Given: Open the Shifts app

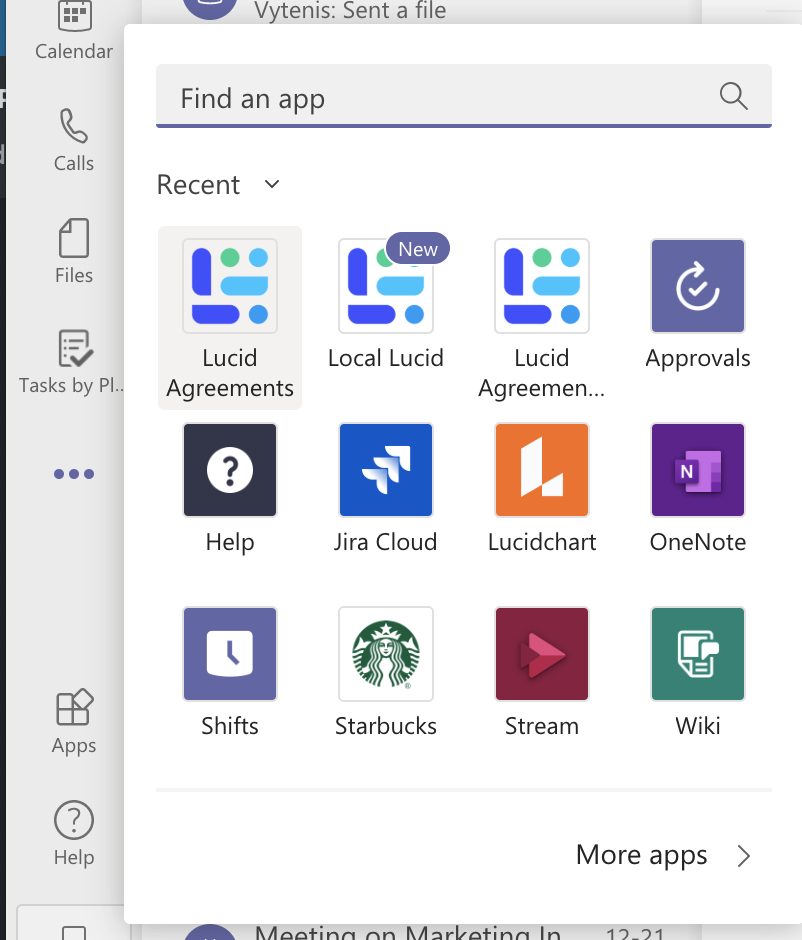Looking at the screenshot, I should (x=230, y=673).
